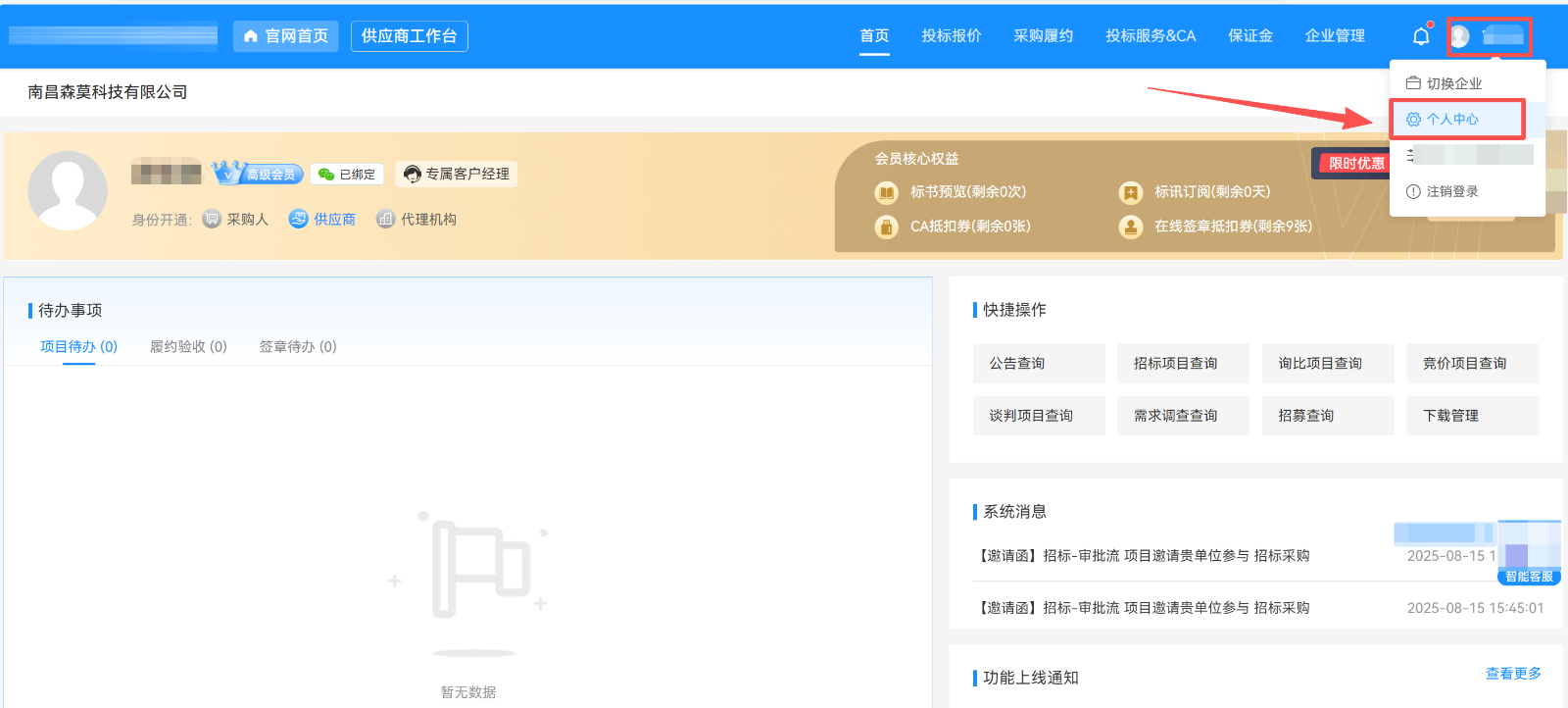The width and height of the screenshot is (1568, 708).
Task: Open 保证金 menu
Action: [1250, 36]
